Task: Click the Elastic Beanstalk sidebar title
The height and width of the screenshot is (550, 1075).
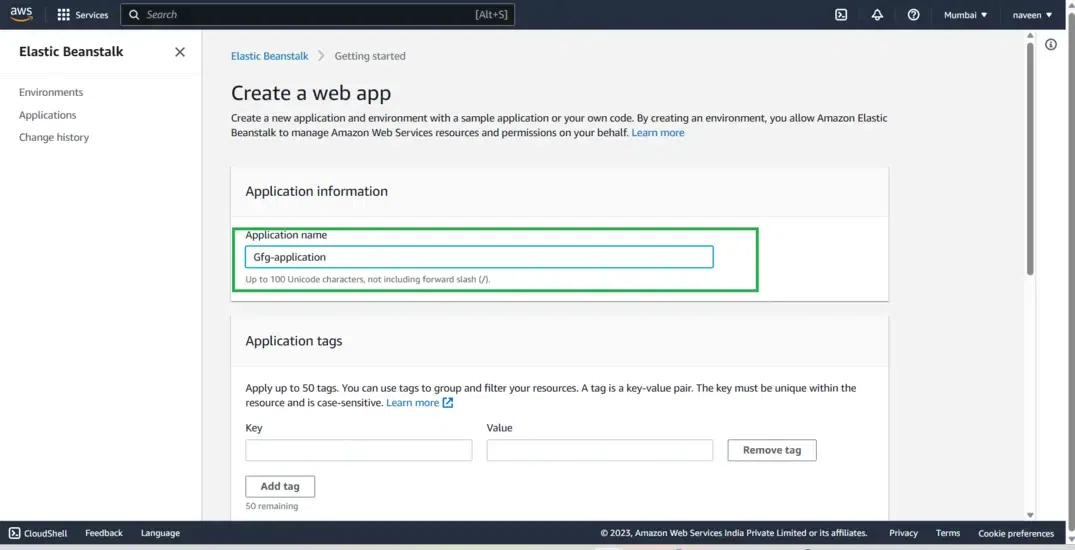Action: tap(71, 51)
